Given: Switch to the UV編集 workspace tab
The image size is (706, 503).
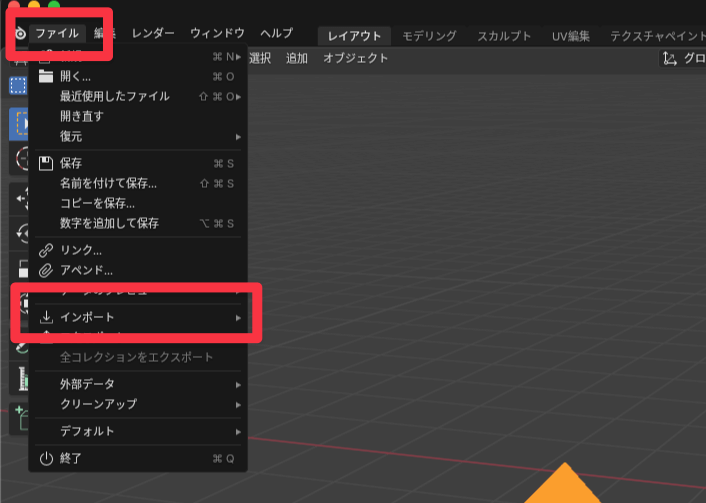Looking at the screenshot, I should [x=571, y=36].
